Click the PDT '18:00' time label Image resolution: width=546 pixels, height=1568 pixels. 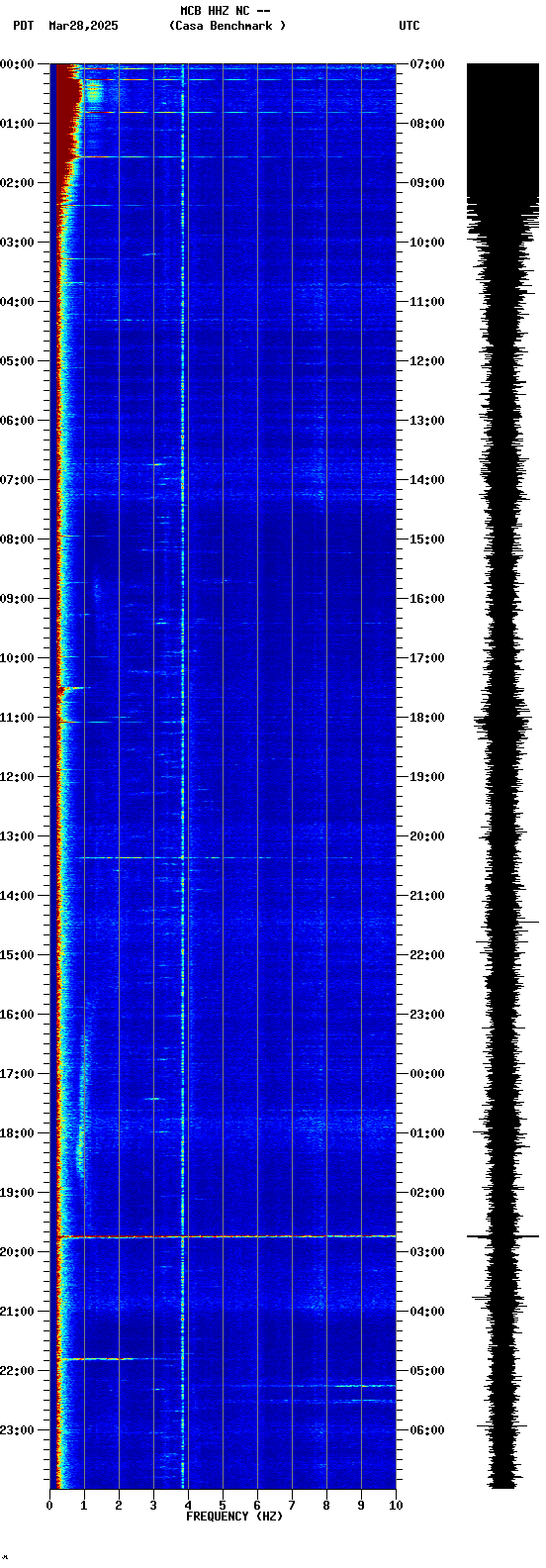coord(18,1133)
